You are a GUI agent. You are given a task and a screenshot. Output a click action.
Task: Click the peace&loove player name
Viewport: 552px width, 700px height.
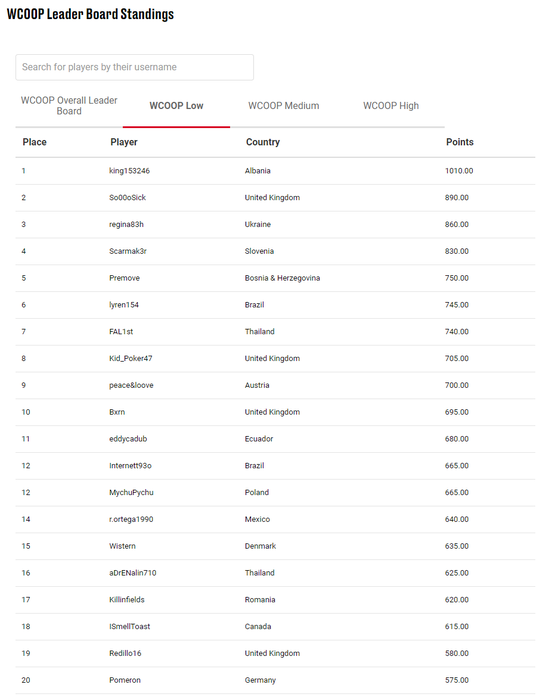pyautogui.click(x=131, y=385)
